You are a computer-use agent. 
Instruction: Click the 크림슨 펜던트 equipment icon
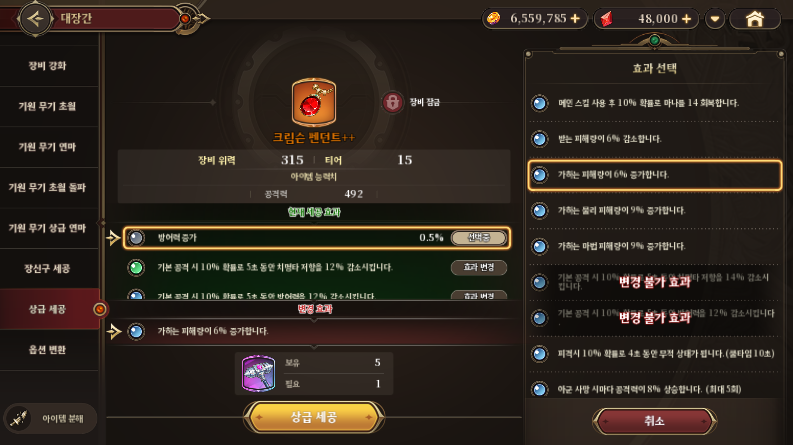314,102
